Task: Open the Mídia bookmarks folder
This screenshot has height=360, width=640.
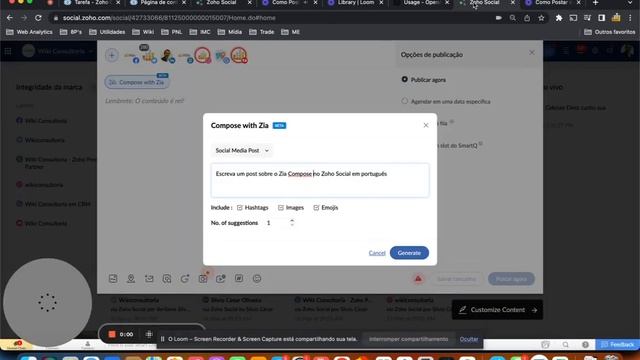Action: (x=229, y=32)
